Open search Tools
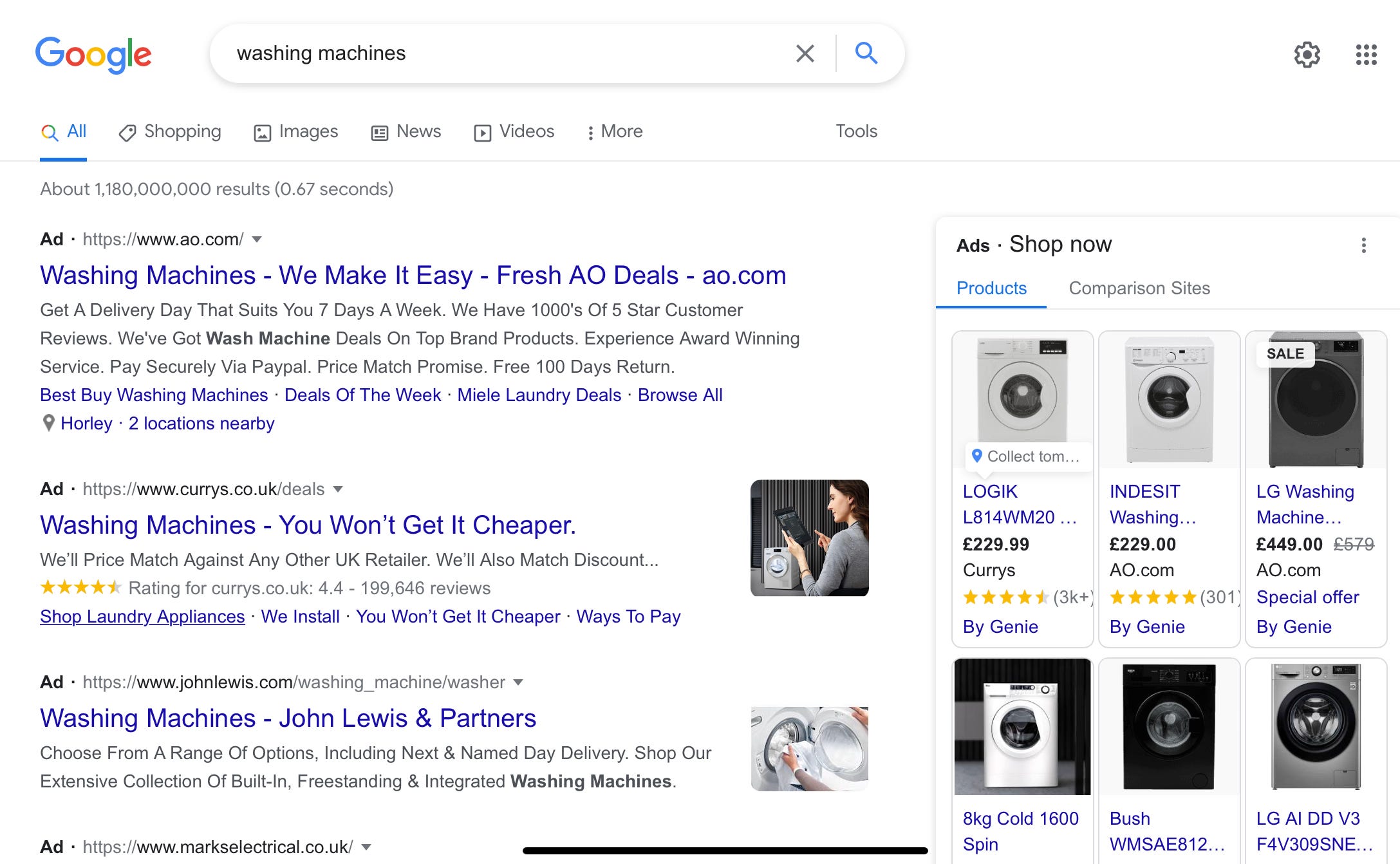 [x=856, y=131]
